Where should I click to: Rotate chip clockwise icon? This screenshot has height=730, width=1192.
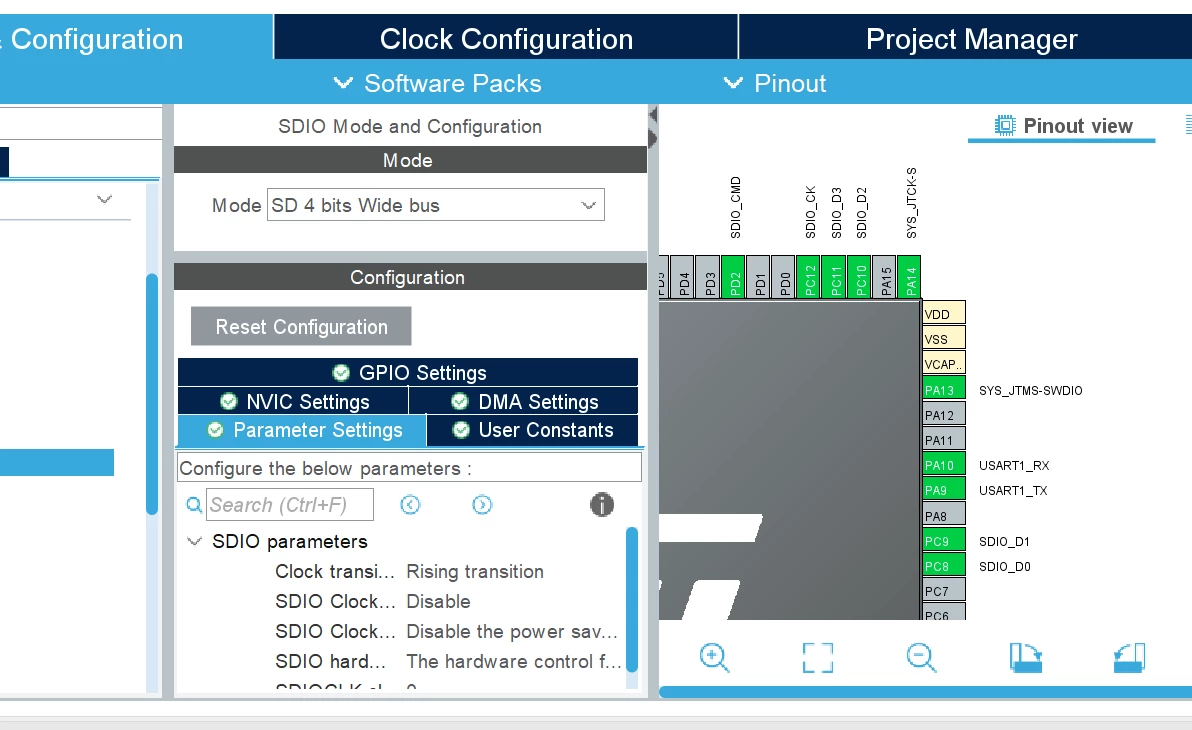point(1026,658)
